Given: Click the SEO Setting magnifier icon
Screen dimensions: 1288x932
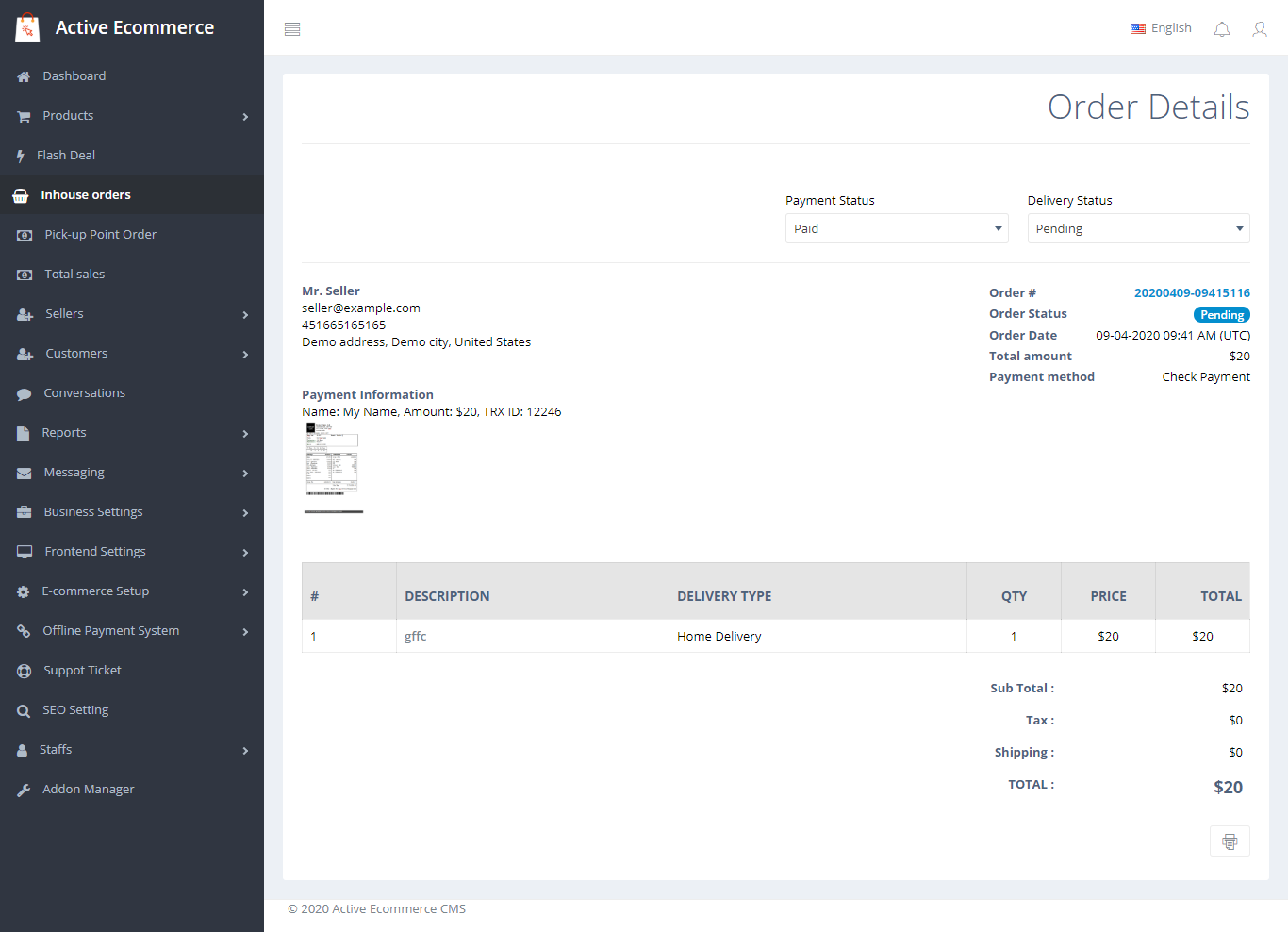Looking at the screenshot, I should [x=24, y=711].
